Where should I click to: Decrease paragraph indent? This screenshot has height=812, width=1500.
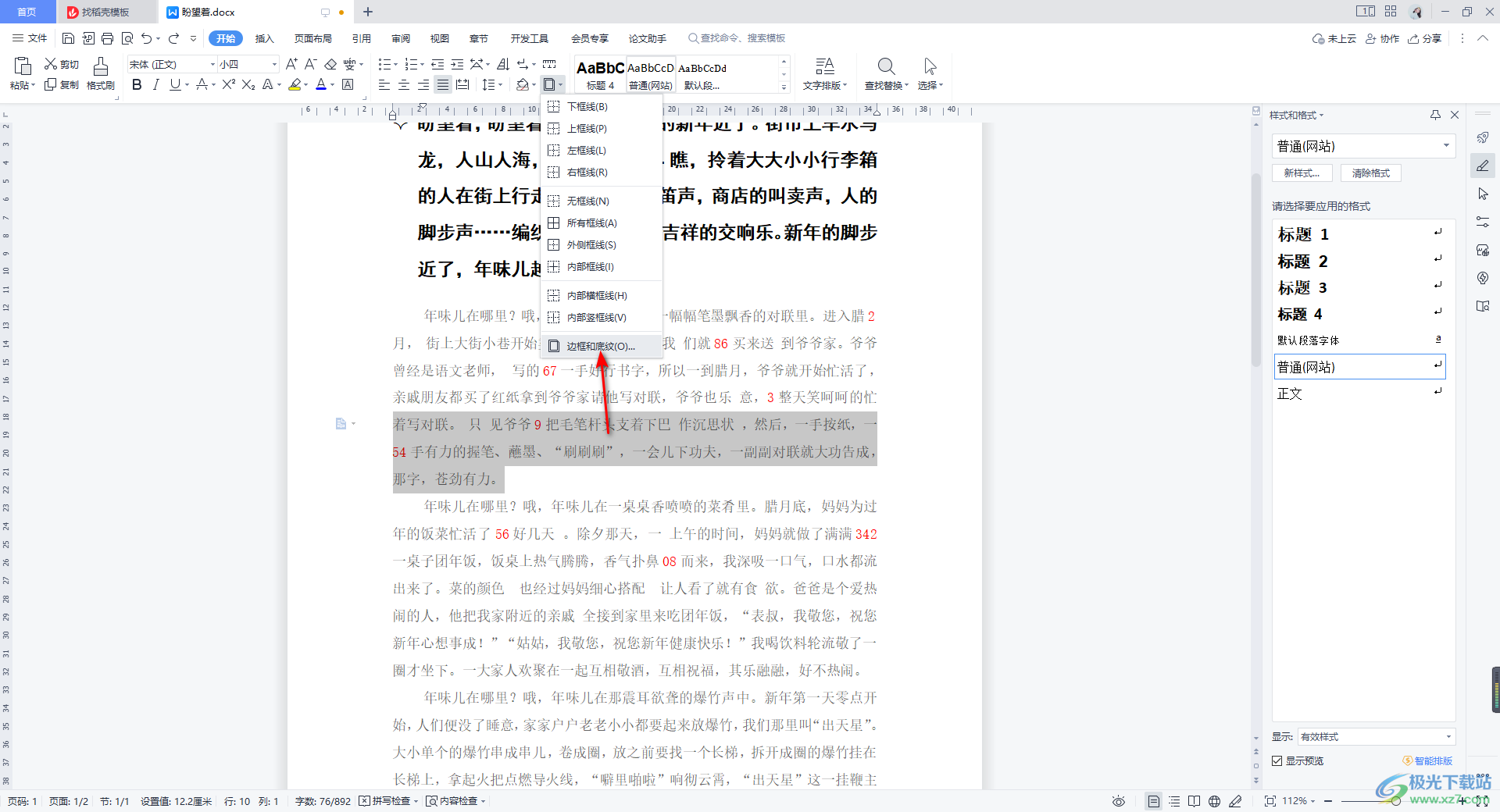point(437,64)
